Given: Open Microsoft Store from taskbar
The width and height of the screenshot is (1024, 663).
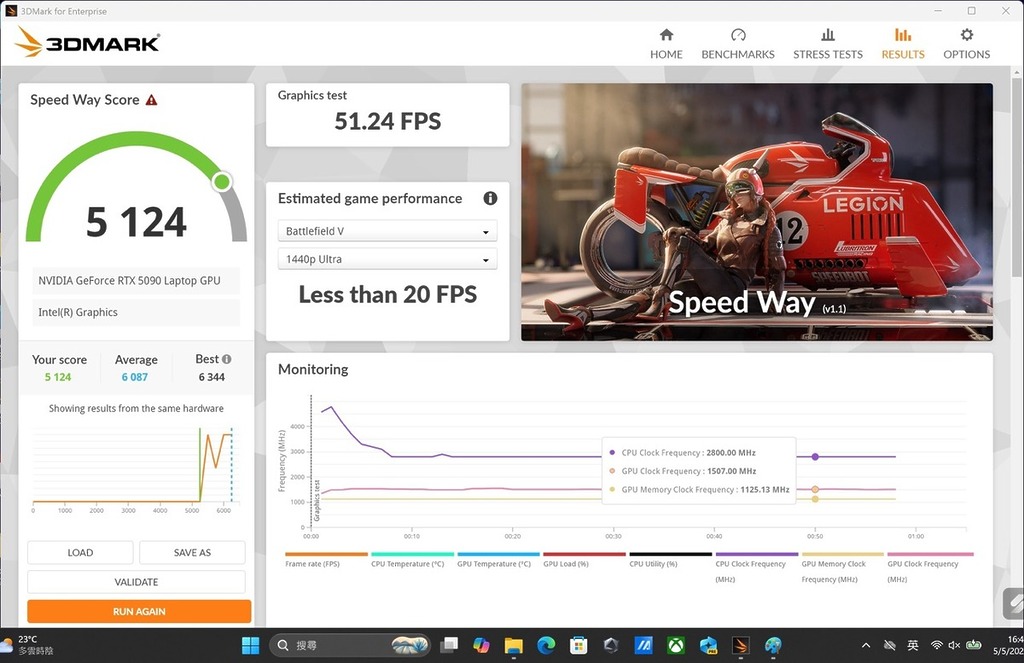Looking at the screenshot, I should click(x=579, y=646).
